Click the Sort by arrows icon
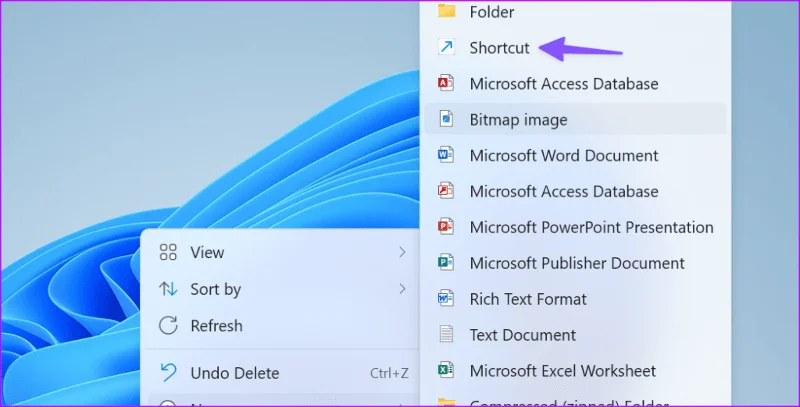This screenshot has width=800, height=407. pos(168,289)
